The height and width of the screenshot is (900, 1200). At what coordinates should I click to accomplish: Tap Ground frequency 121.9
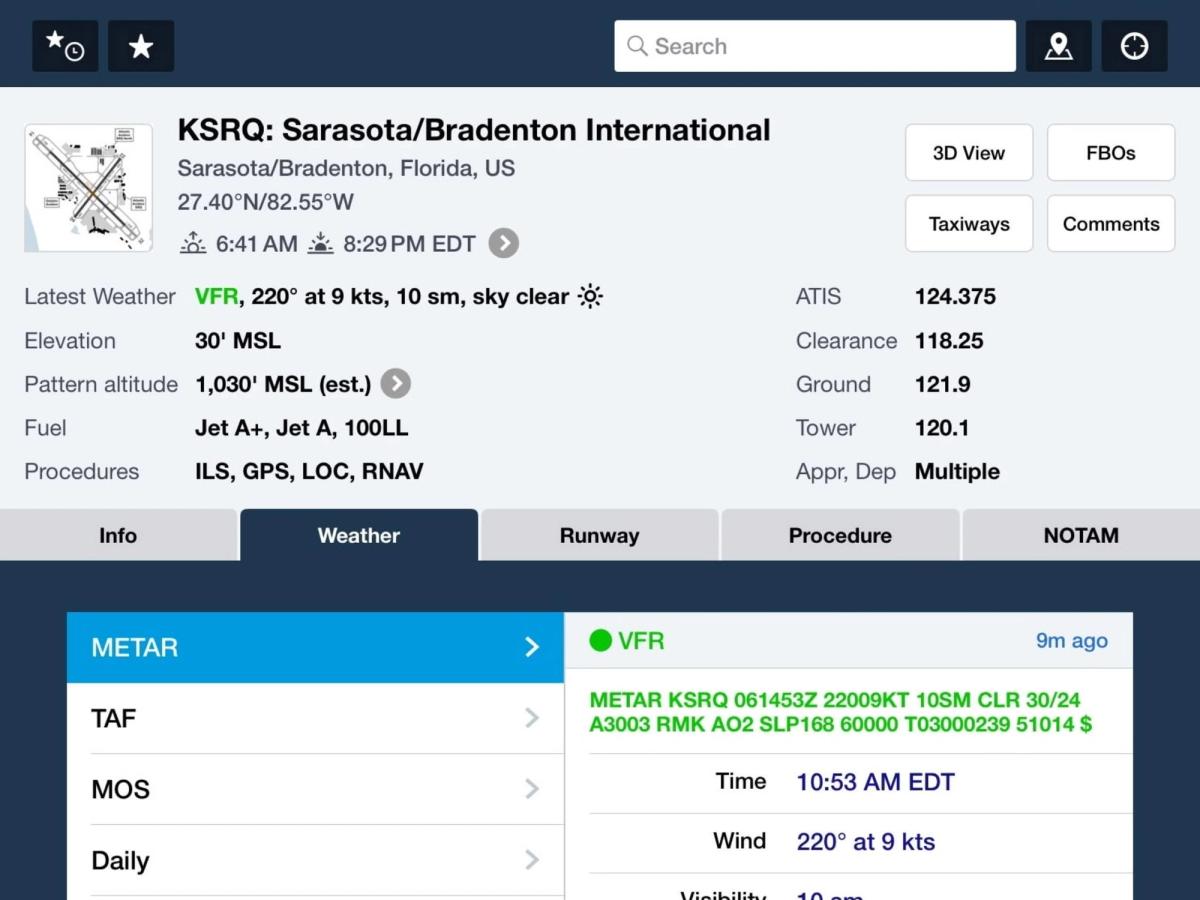(x=942, y=384)
